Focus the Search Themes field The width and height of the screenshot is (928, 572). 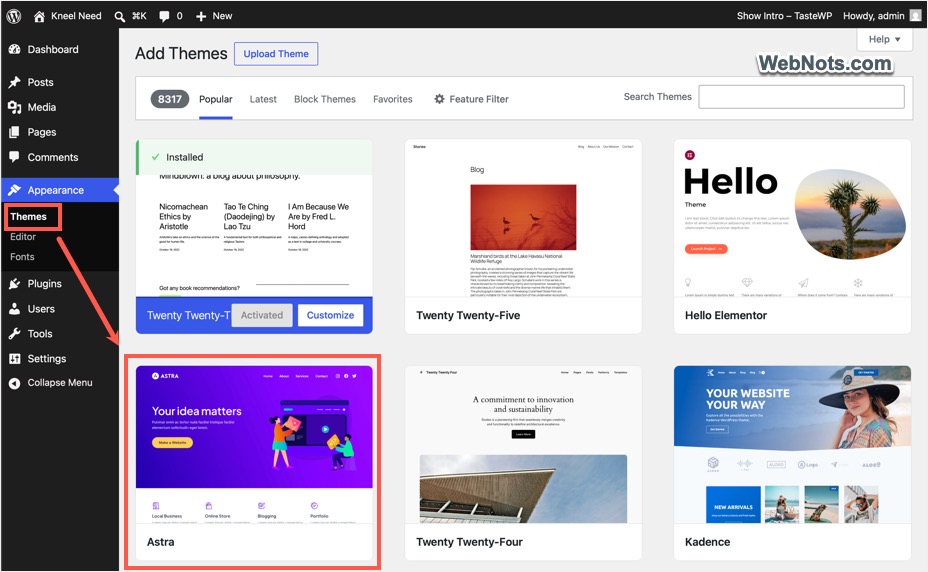point(801,97)
